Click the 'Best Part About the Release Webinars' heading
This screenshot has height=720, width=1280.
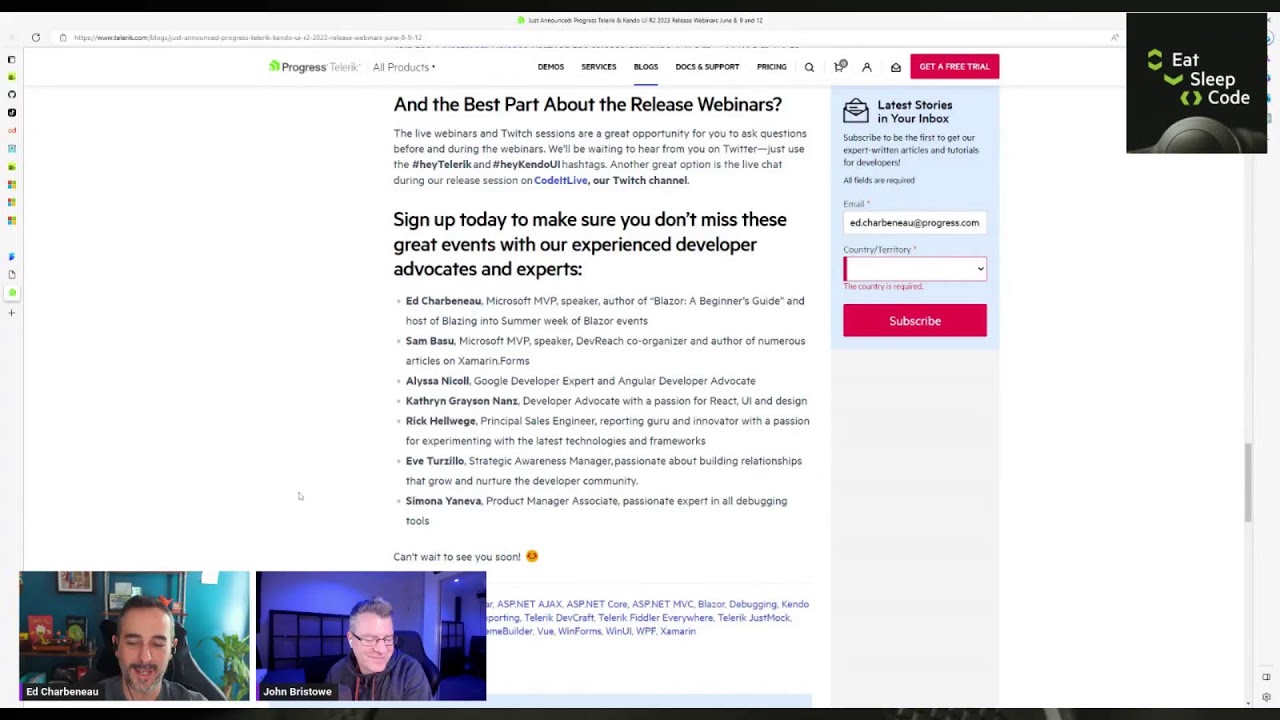tap(587, 104)
